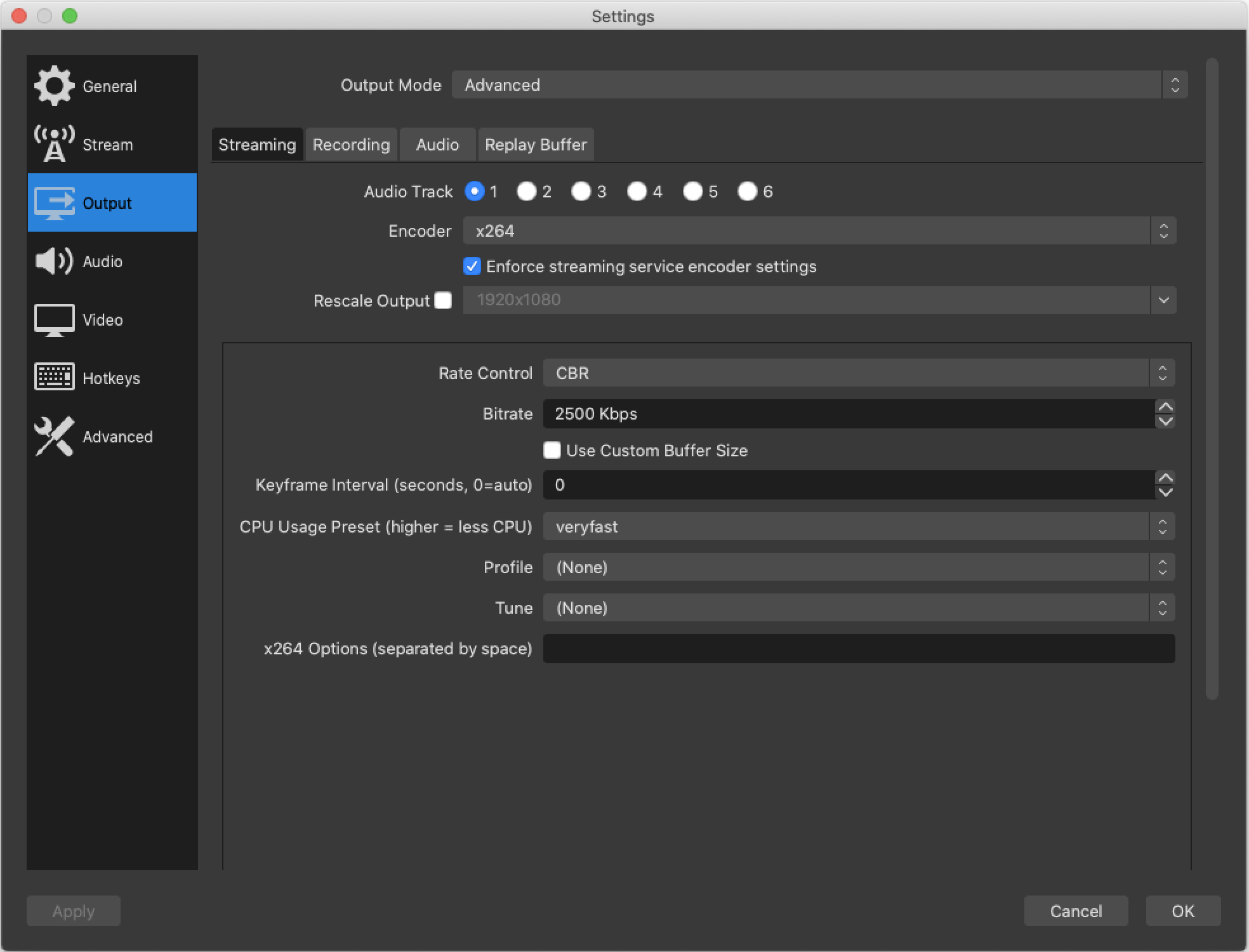1249x952 pixels.
Task: Toggle Enforce streaming service encoder settings
Action: [x=472, y=266]
